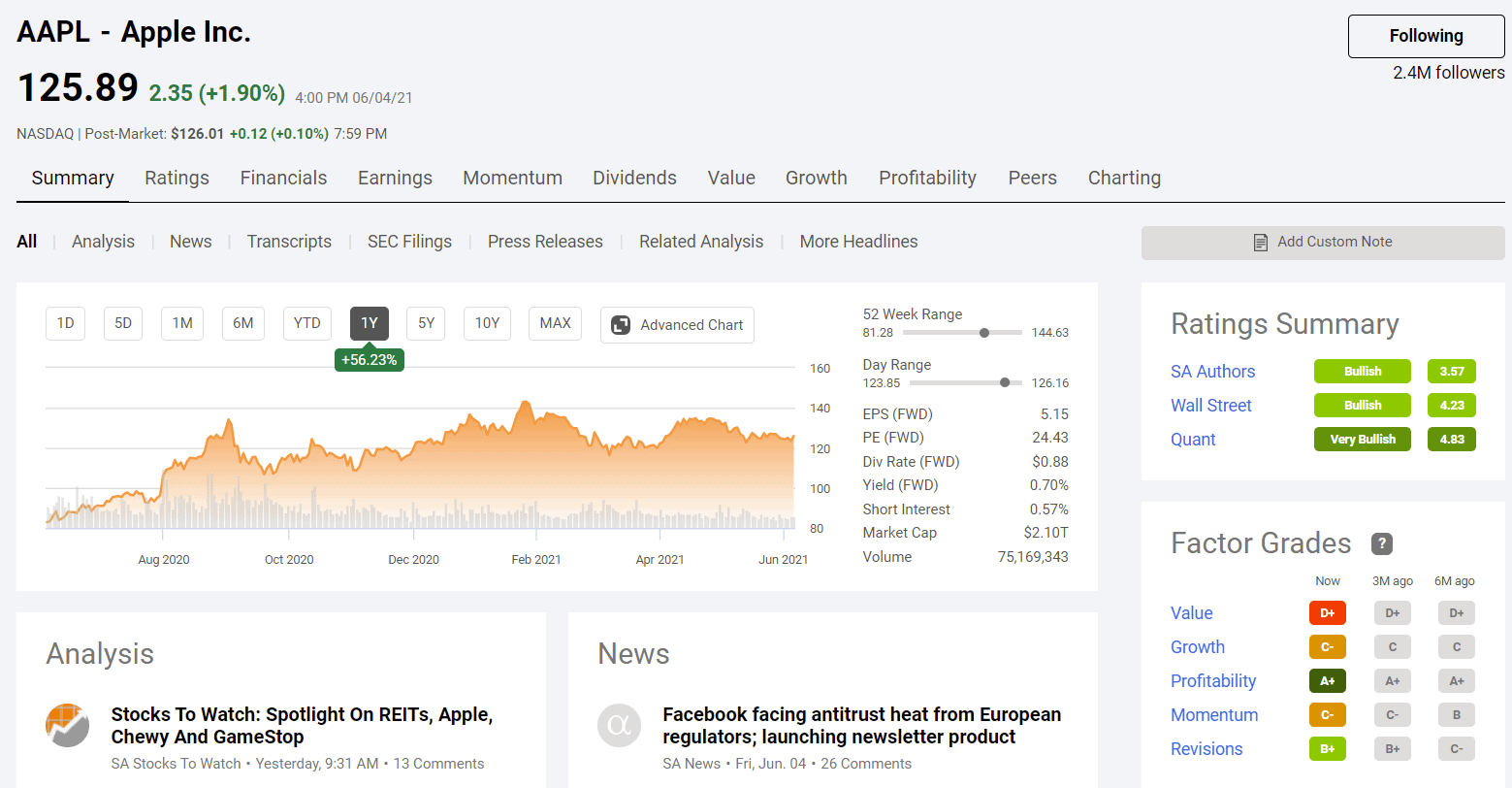Click the Volume 75,169,343 value
Image resolution: width=1512 pixels, height=788 pixels.
coord(1033,557)
